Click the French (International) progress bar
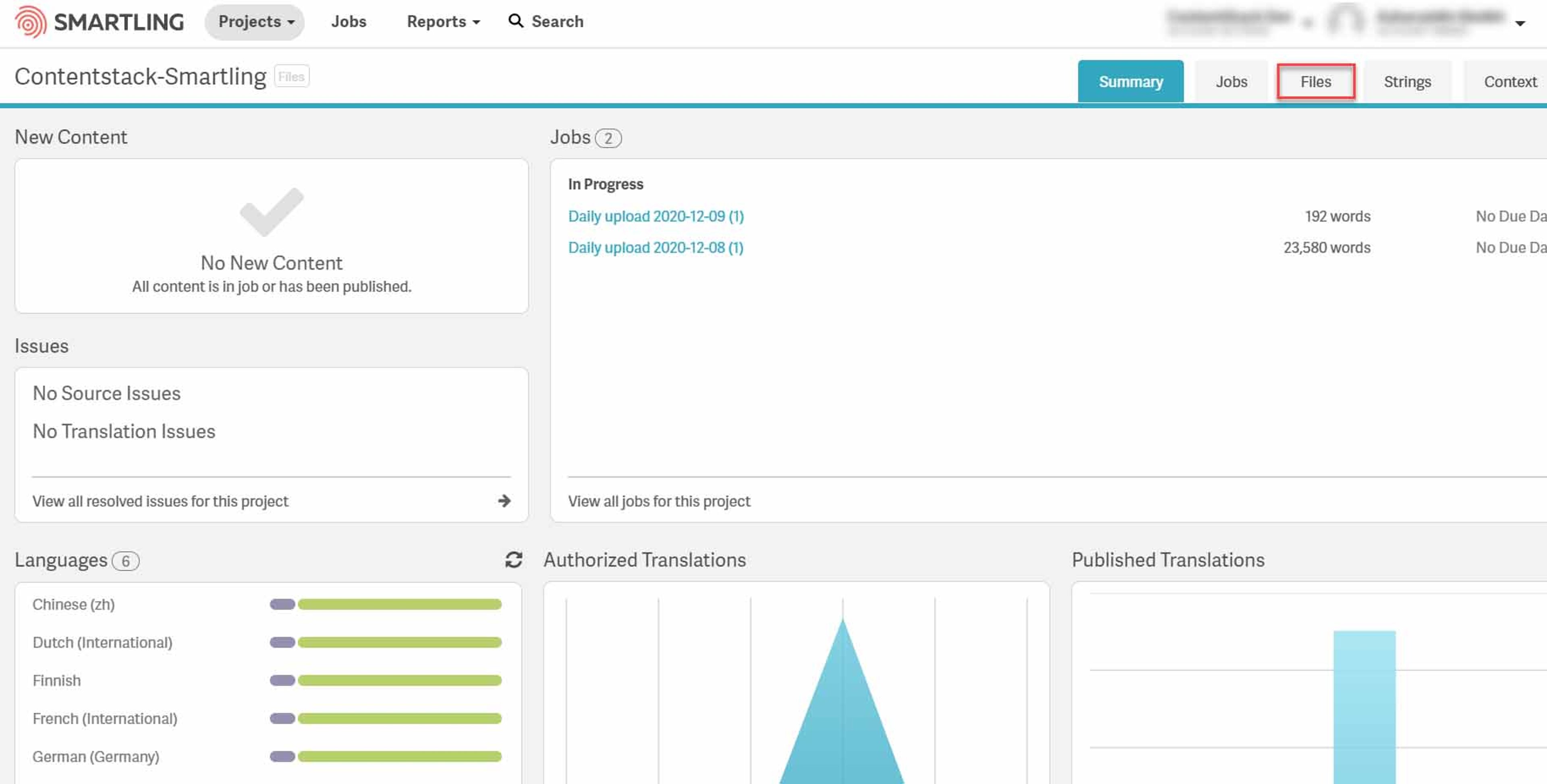 coord(386,718)
